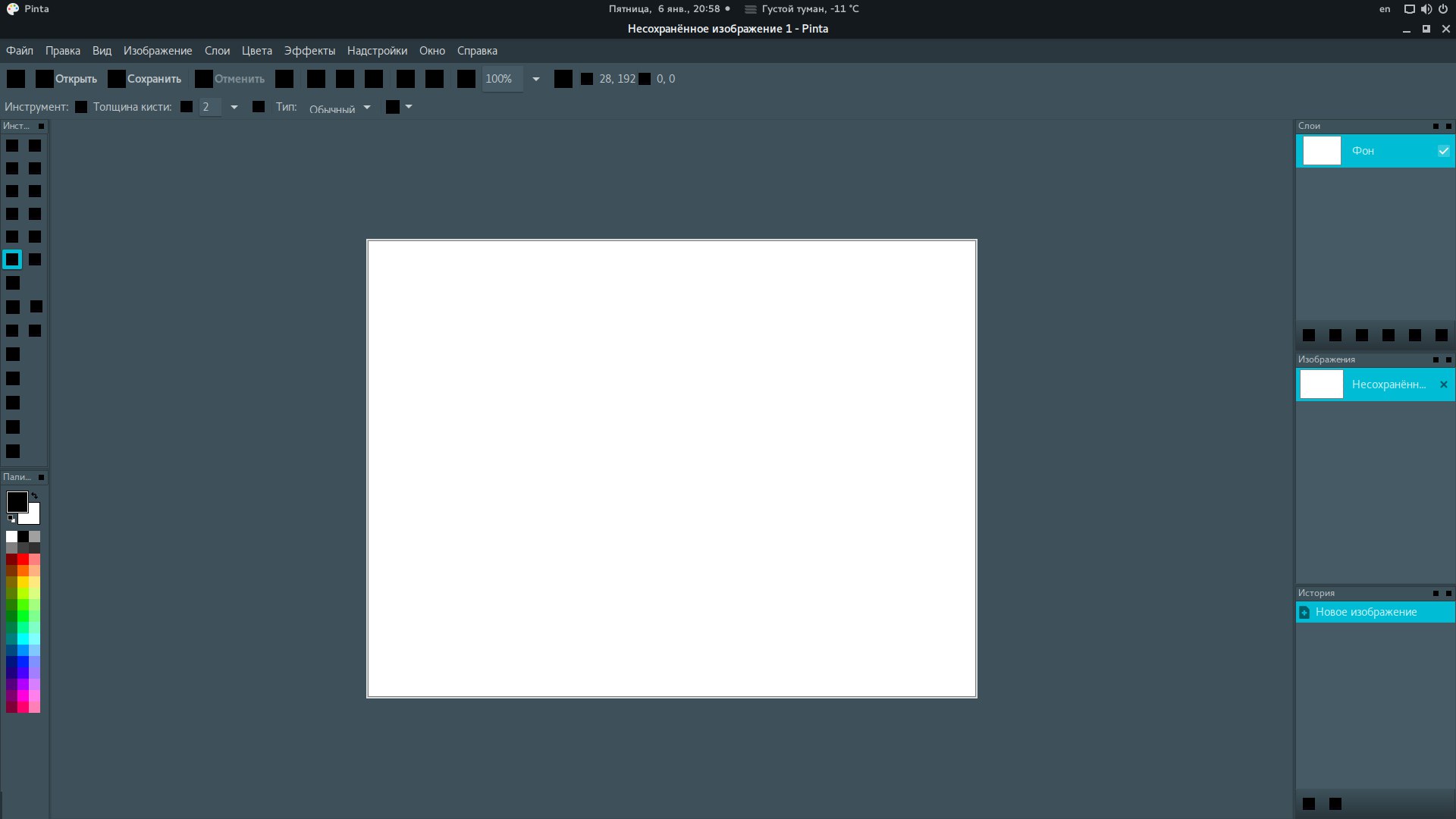Select the Rectangle Select tool

(12, 146)
